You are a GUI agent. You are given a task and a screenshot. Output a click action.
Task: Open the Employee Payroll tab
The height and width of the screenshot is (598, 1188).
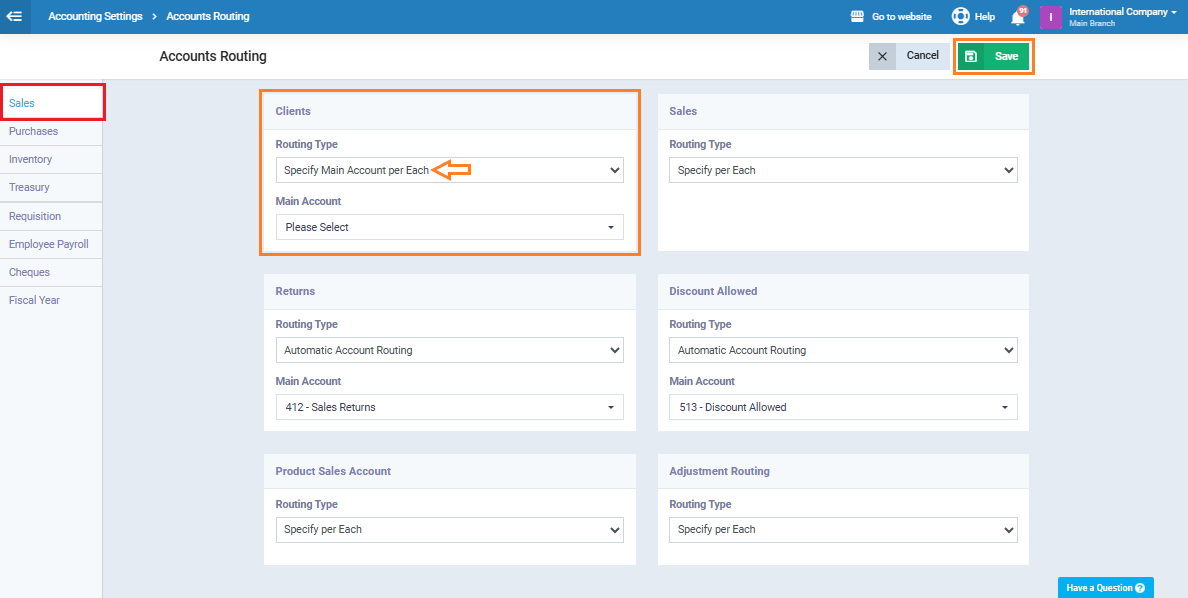[x=49, y=244]
